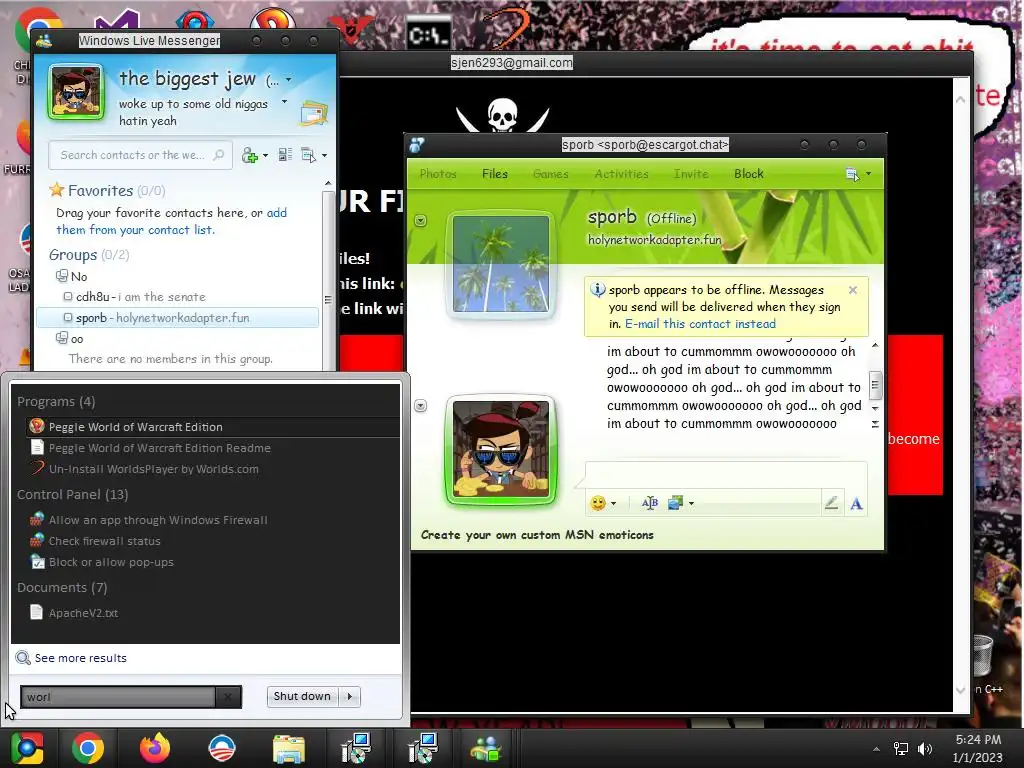Expand the chat window menu arrow
Screen dimensions: 1024x768
[x=868, y=174]
